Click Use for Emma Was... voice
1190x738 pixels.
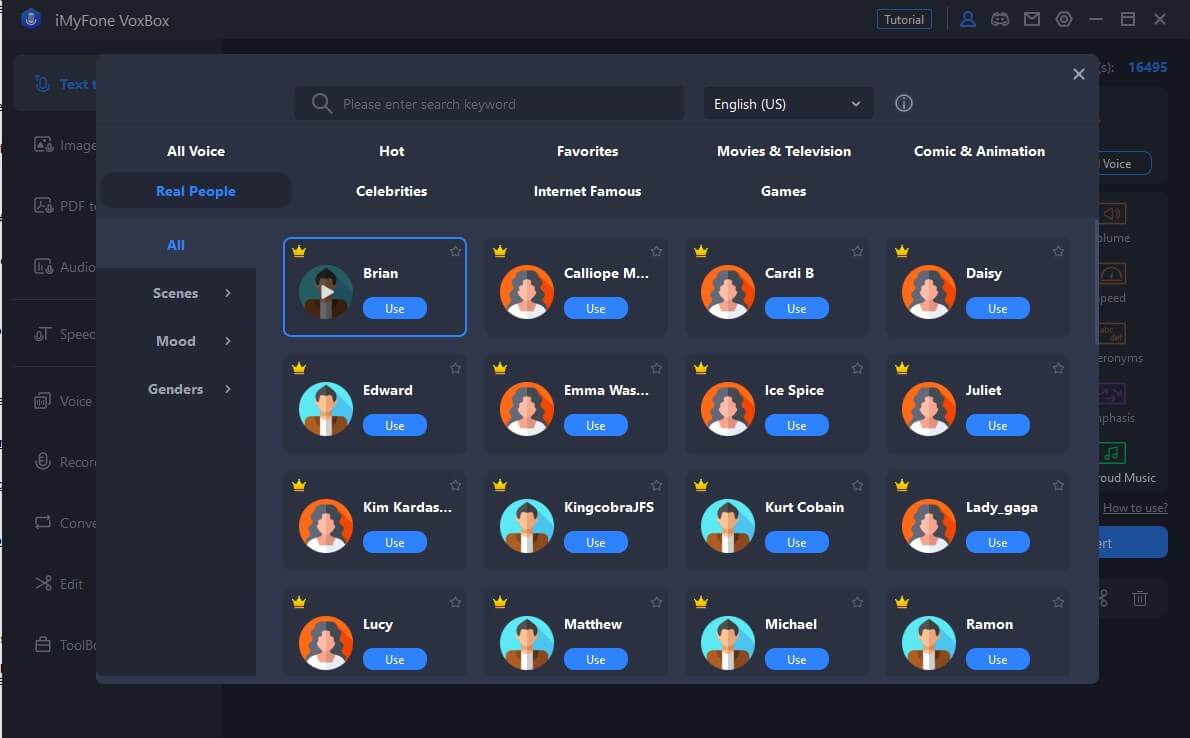pos(596,425)
